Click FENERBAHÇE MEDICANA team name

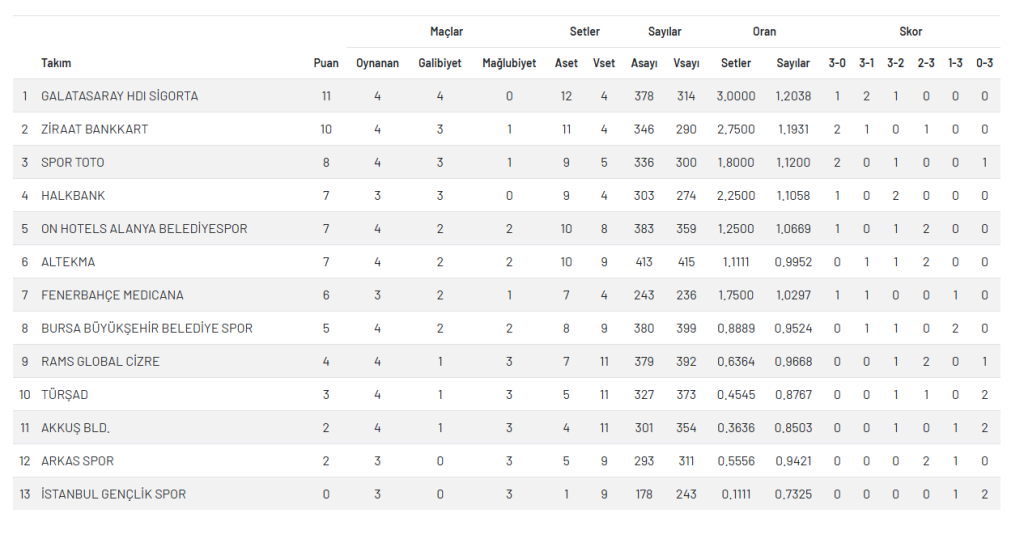(112, 295)
